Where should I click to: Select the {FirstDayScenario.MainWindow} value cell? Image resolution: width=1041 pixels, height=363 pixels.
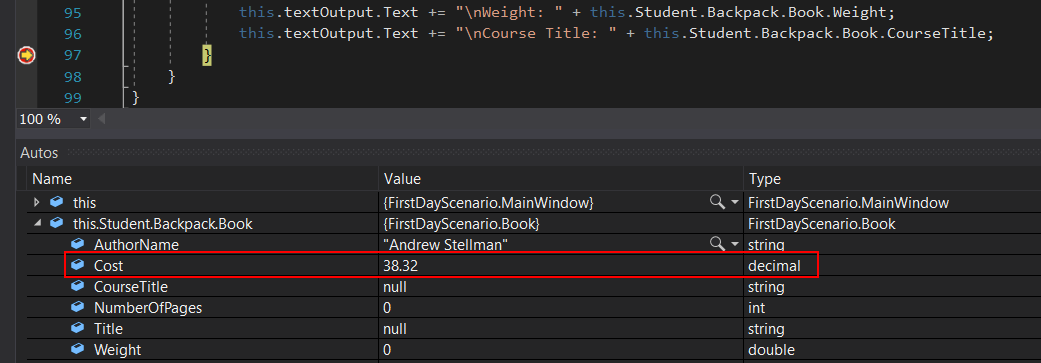(488, 202)
